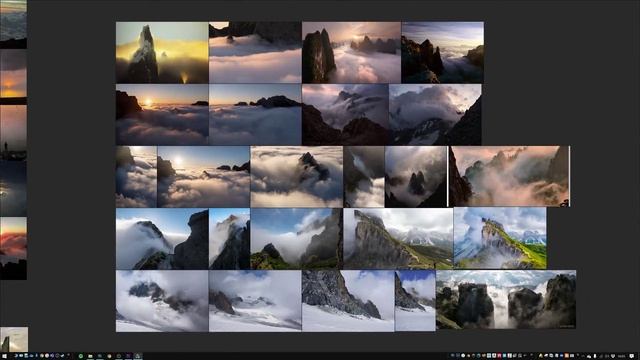The image size is (640, 360).
Task: Select blue sky cliff with green foreground image
Action: pyautogui.click(x=297, y=239)
